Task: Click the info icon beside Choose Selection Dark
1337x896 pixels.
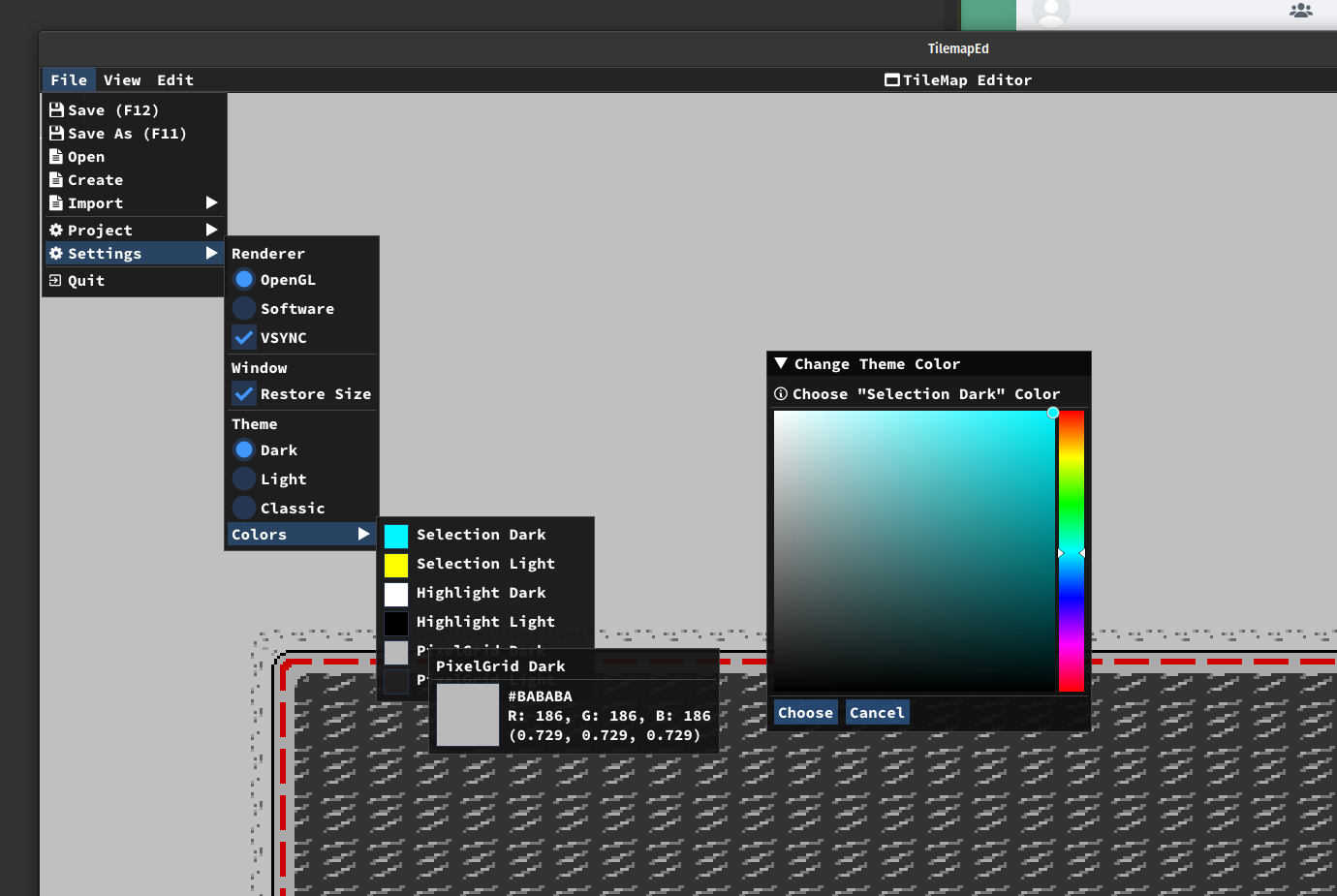Action: 781,393
